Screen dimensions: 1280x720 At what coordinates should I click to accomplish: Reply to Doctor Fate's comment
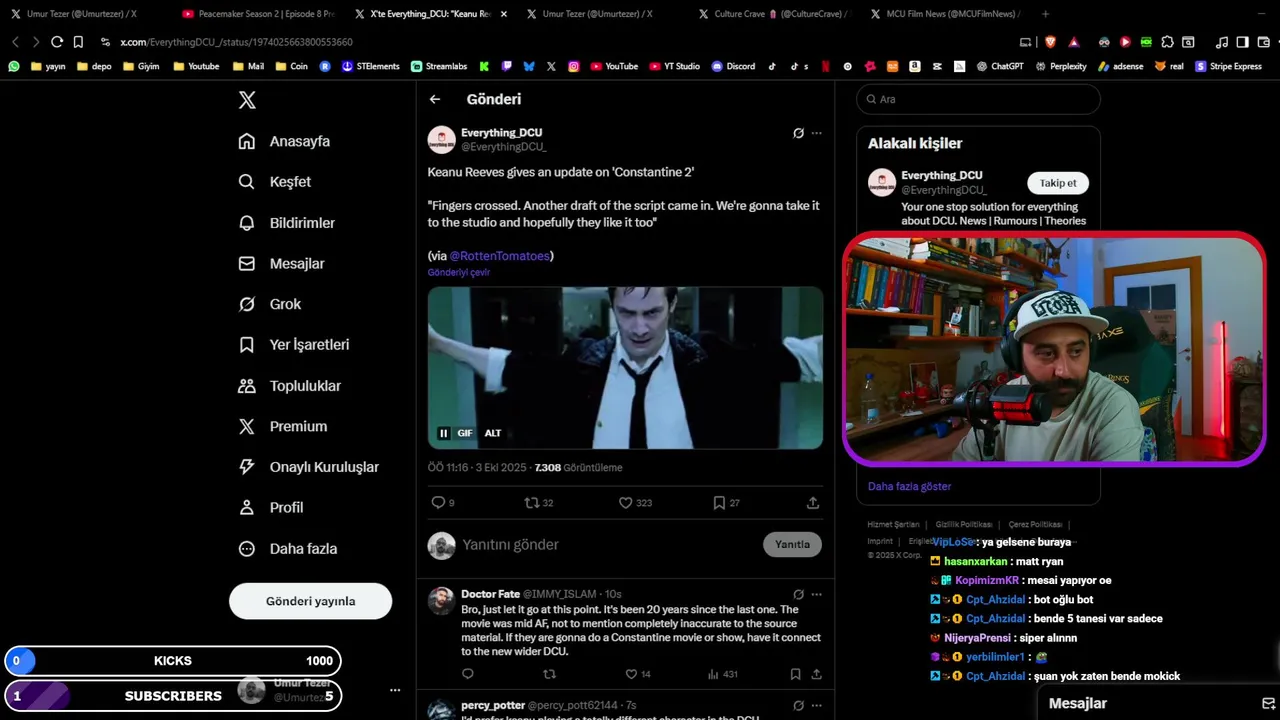(x=467, y=674)
